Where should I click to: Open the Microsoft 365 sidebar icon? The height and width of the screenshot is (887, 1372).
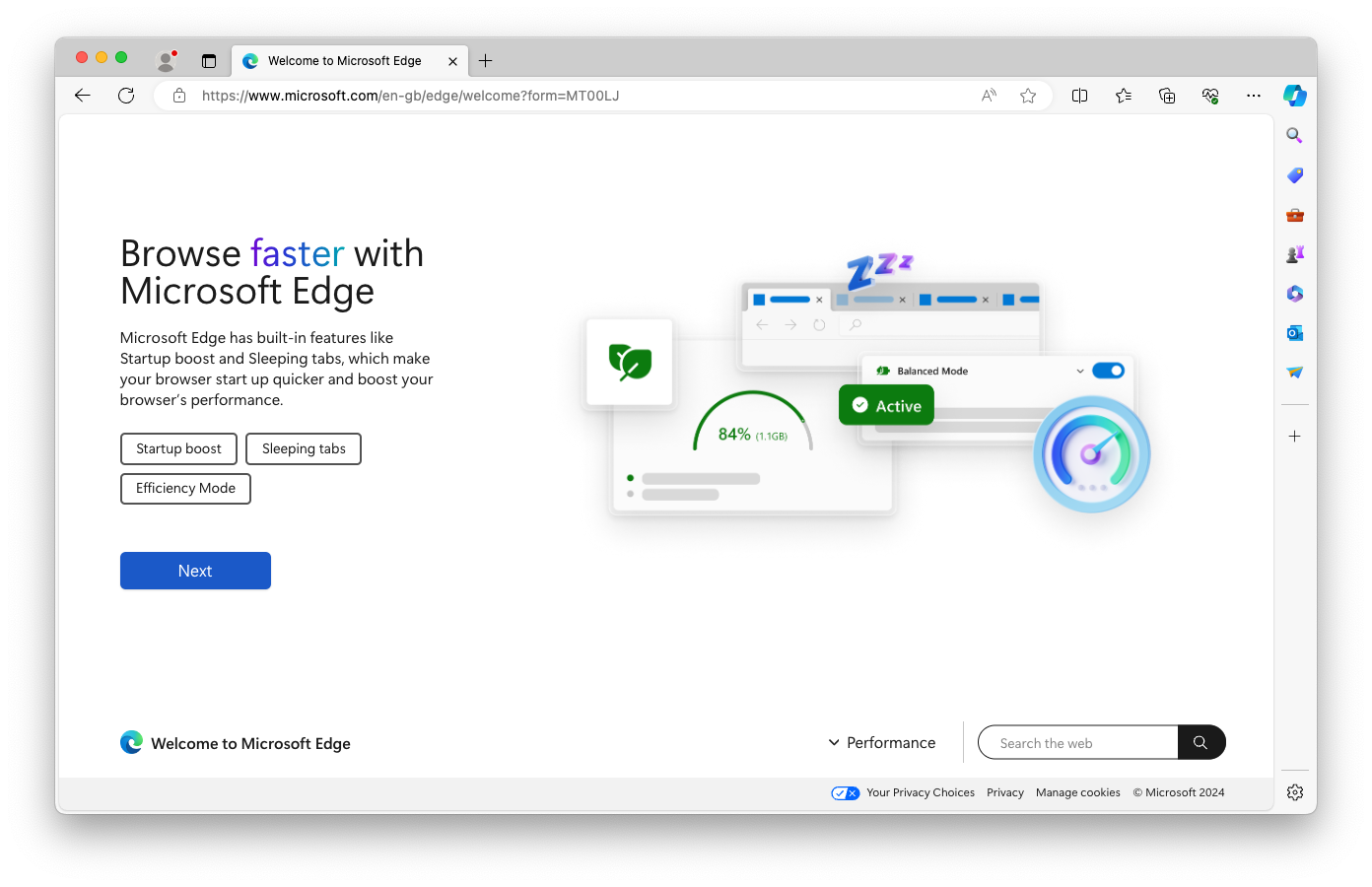coord(1294,293)
